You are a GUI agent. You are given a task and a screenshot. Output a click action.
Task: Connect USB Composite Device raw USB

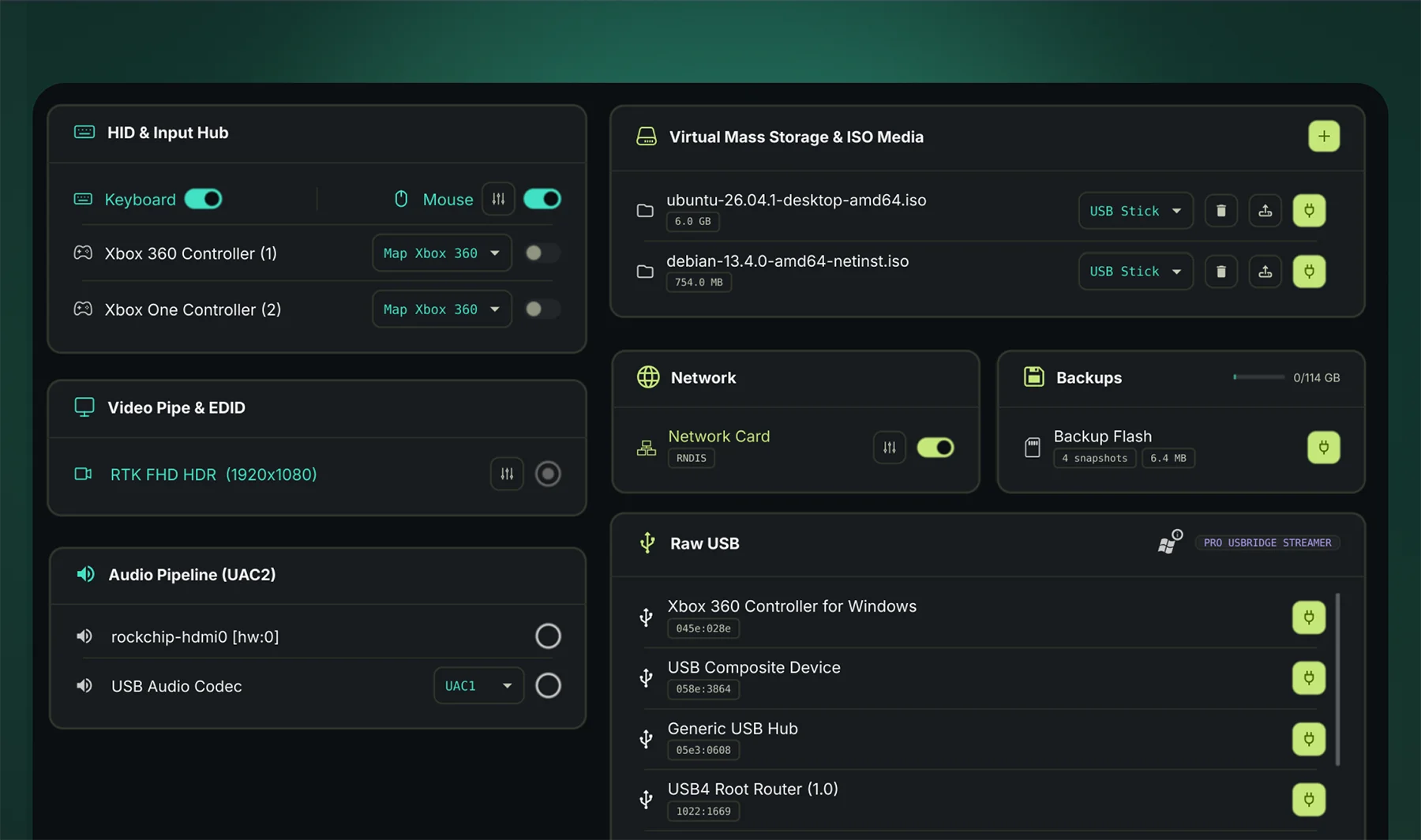(1309, 678)
